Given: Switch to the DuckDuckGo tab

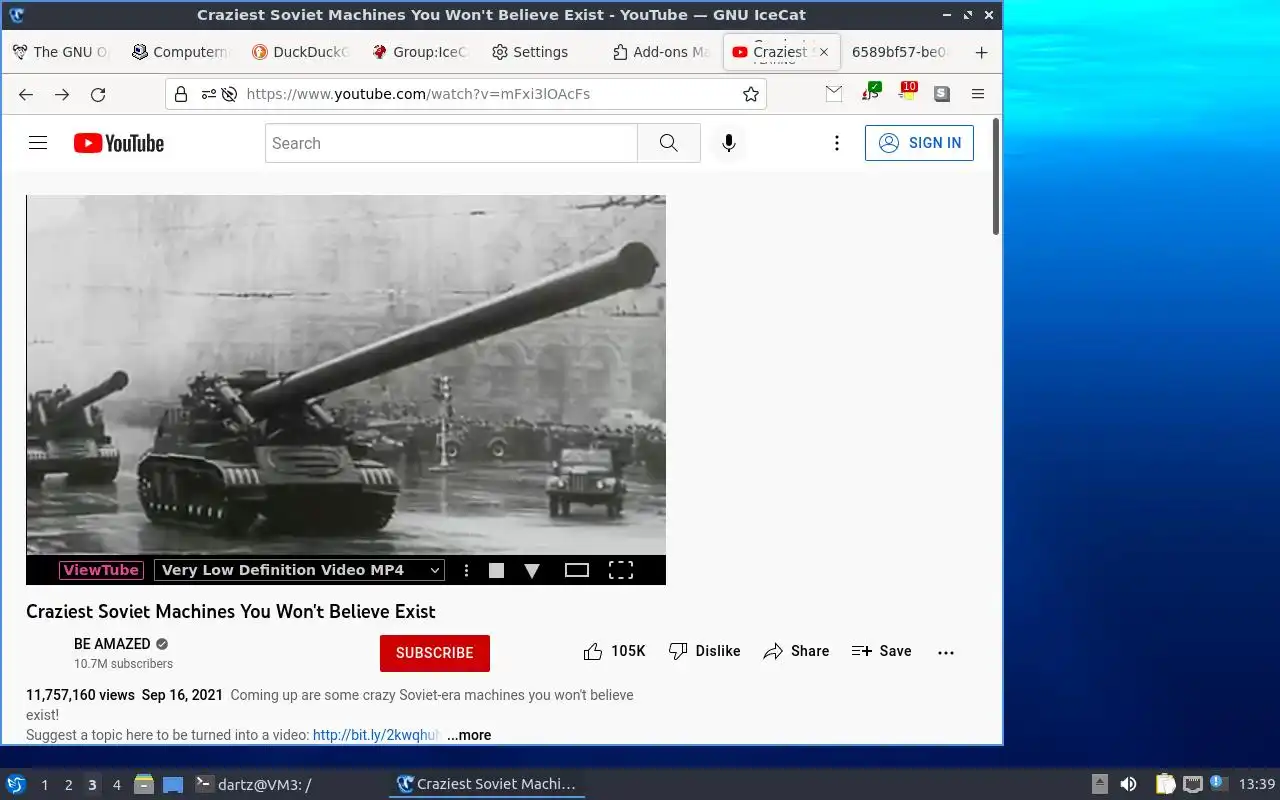Looking at the screenshot, I should (x=300, y=52).
